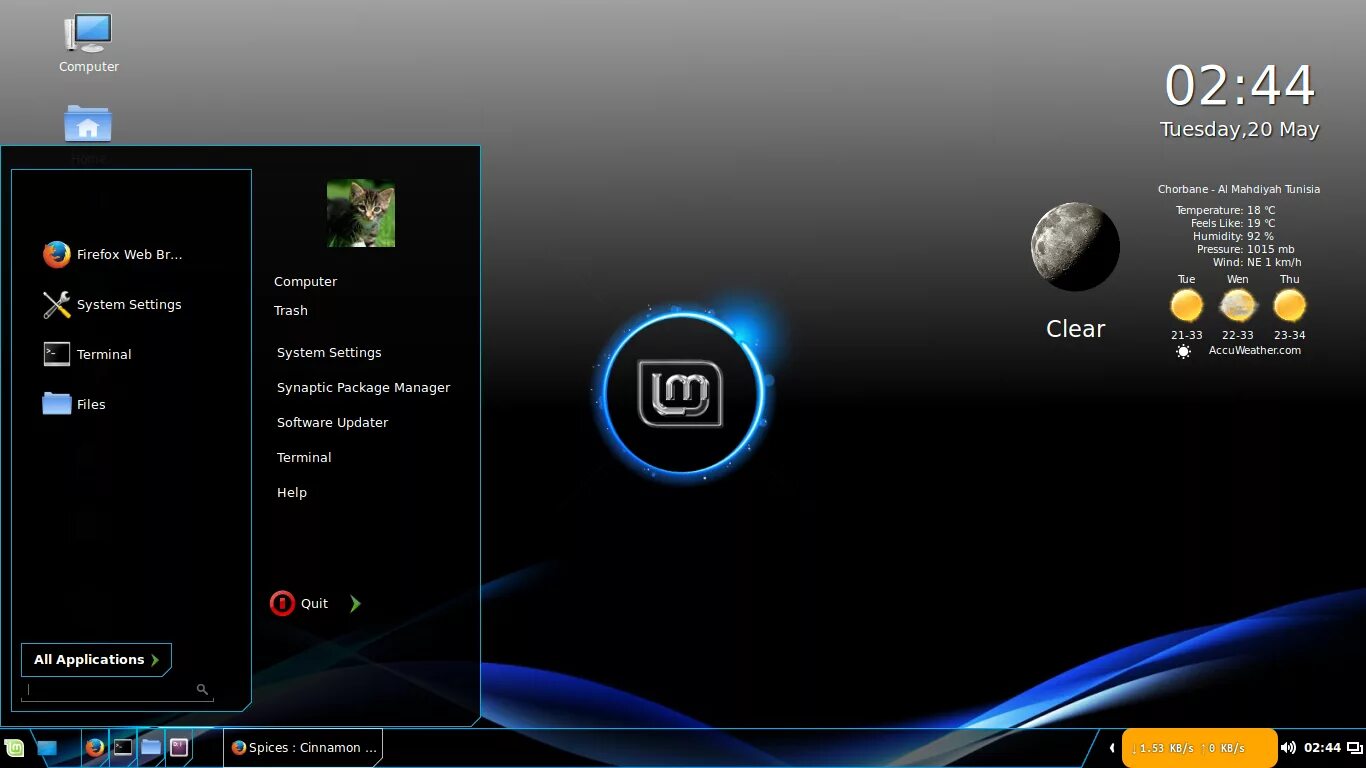Select Terminal in right menu column
This screenshot has height=768, width=1366.
point(304,458)
